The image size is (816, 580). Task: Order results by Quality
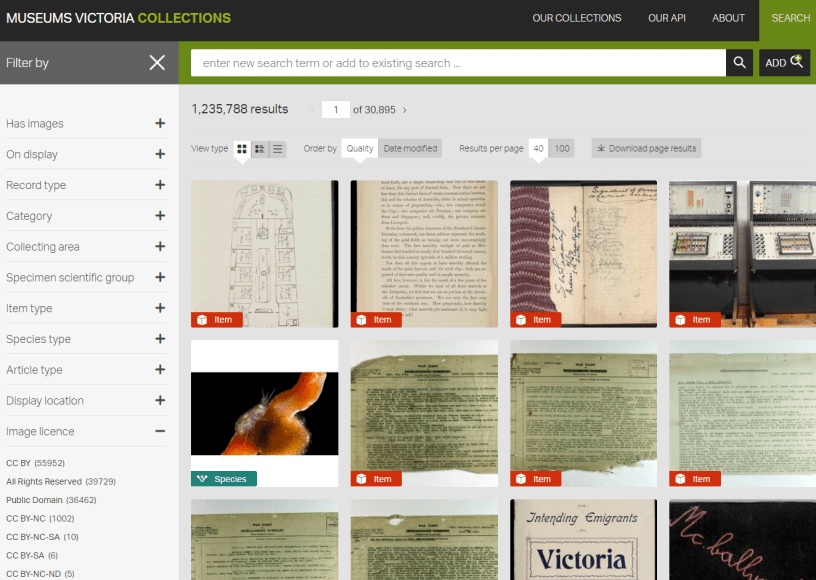point(359,149)
